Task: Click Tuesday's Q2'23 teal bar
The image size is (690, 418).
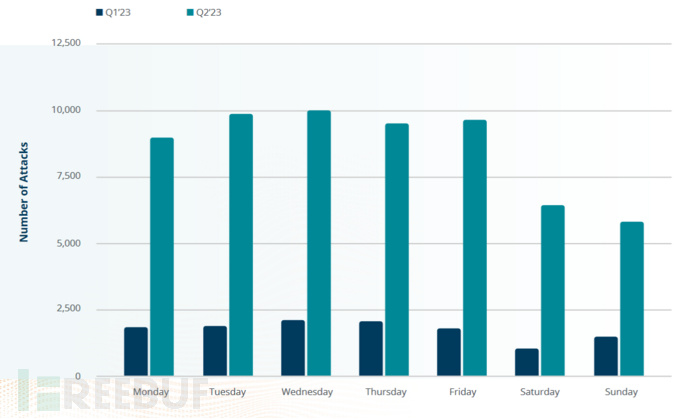Action: pyautogui.click(x=241, y=244)
